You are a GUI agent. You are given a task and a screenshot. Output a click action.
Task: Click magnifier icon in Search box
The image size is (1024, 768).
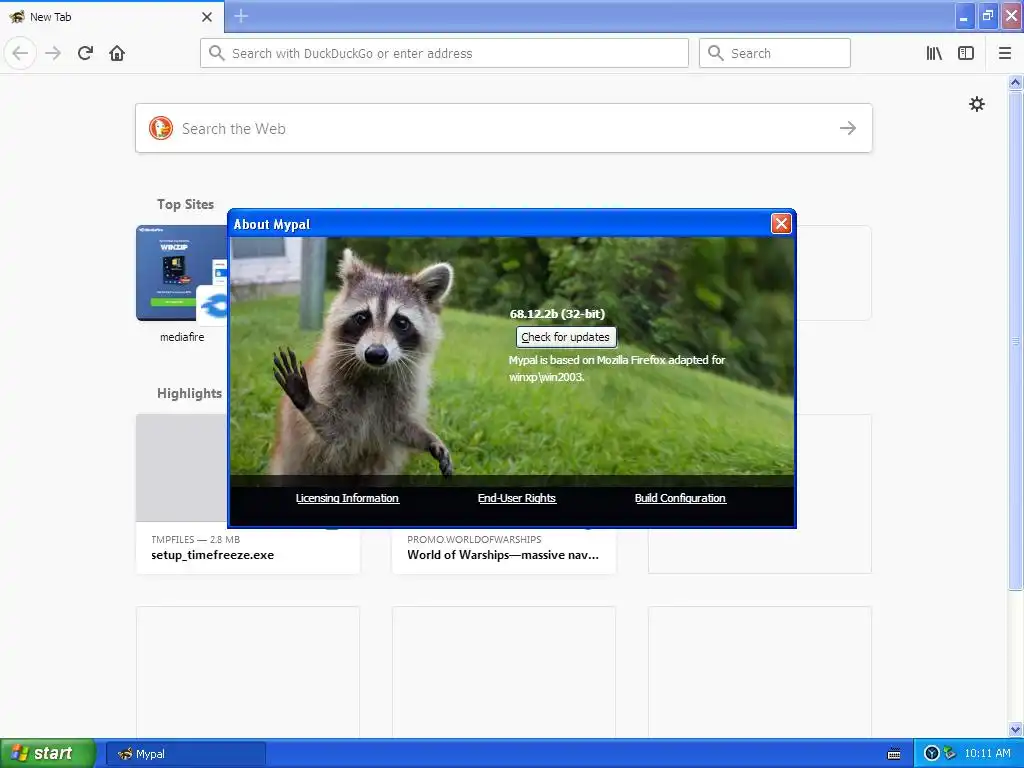[x=716, y=53]
